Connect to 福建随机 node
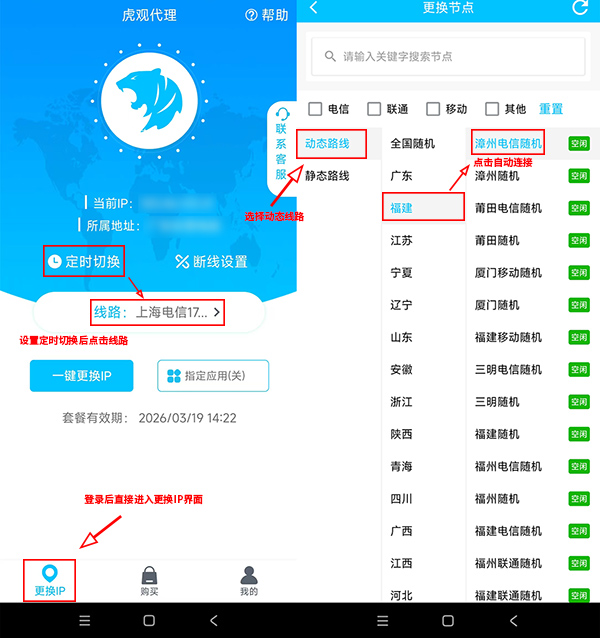 (x=497, y=434)
